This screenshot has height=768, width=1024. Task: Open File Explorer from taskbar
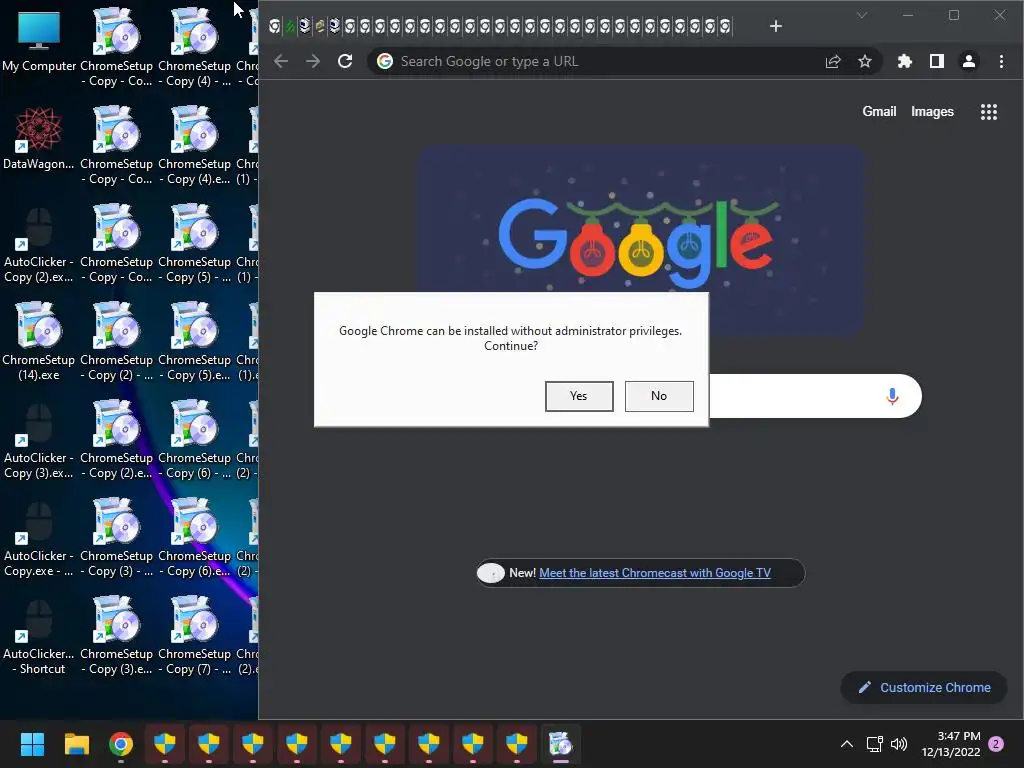coord(76,744)
